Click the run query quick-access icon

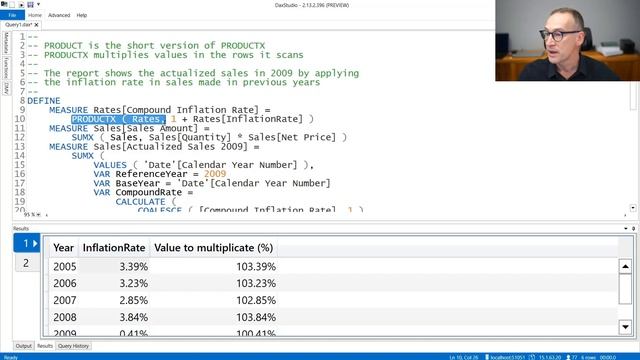(21, 4)
